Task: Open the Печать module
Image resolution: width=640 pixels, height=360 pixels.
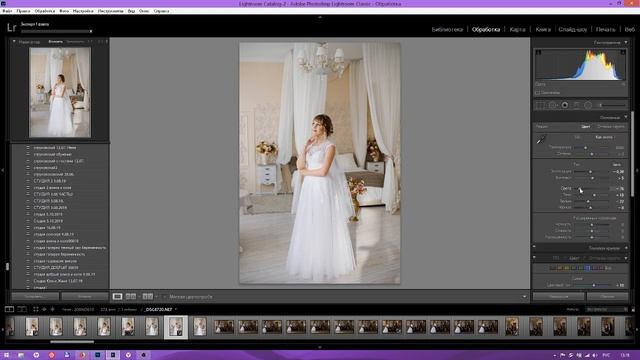Action: tap(605, 29)
